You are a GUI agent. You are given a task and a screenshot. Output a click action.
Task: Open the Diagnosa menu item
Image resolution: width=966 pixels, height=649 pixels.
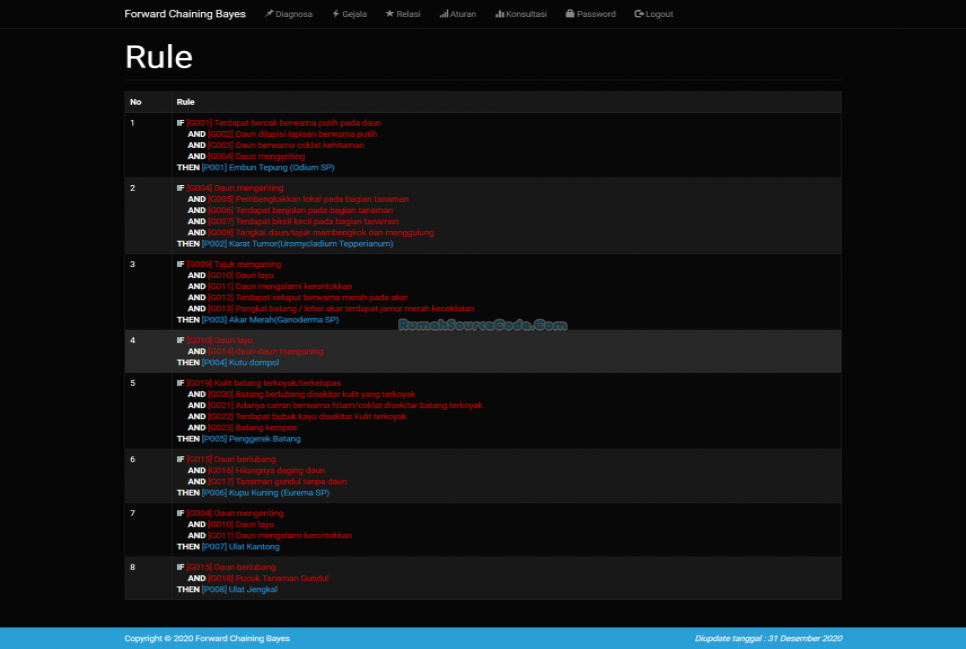coord(289,14)
